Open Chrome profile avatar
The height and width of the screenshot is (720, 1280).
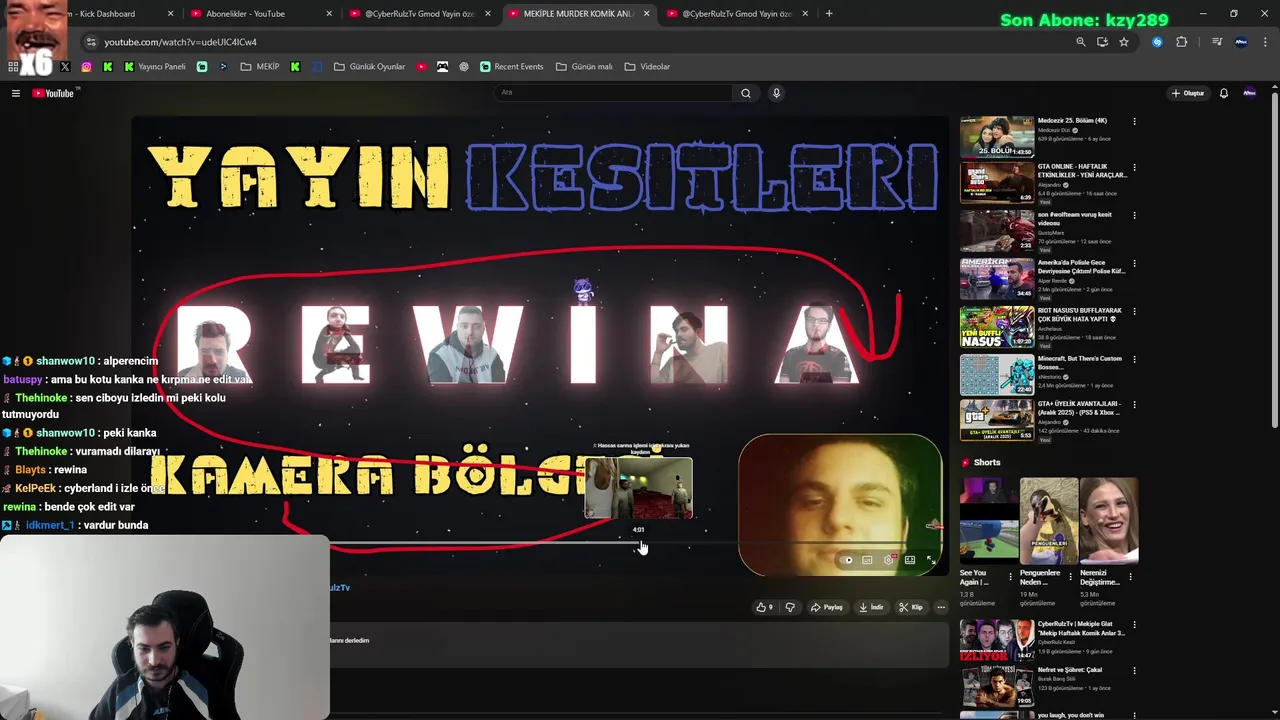(x=1241, y=42)
